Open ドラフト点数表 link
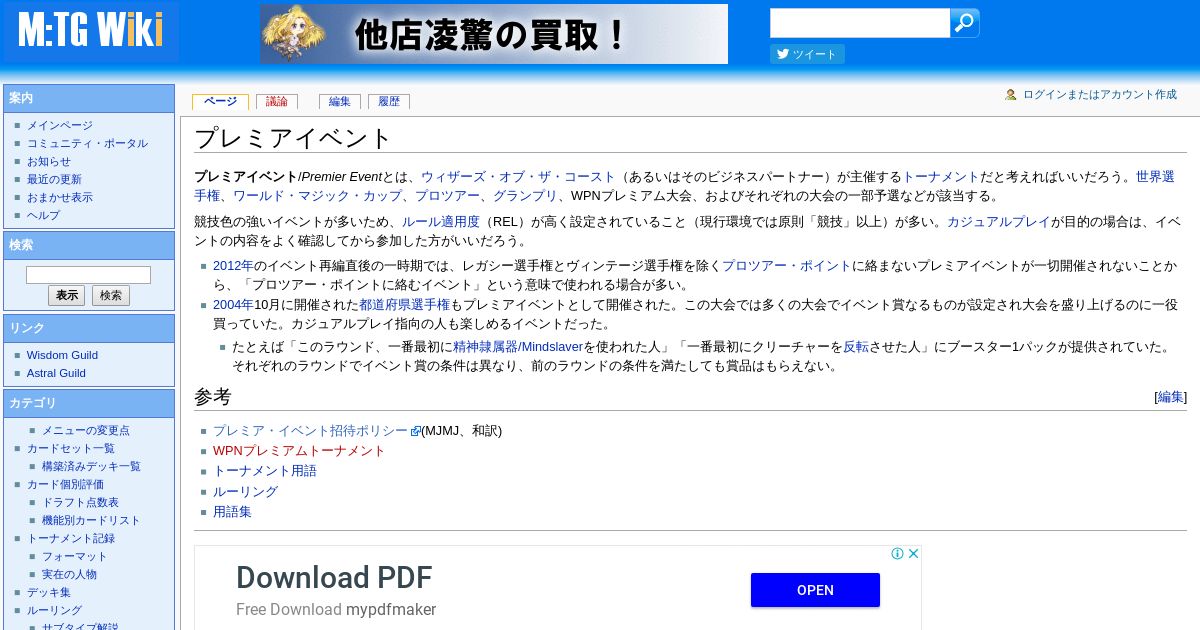 click(80, 502)
